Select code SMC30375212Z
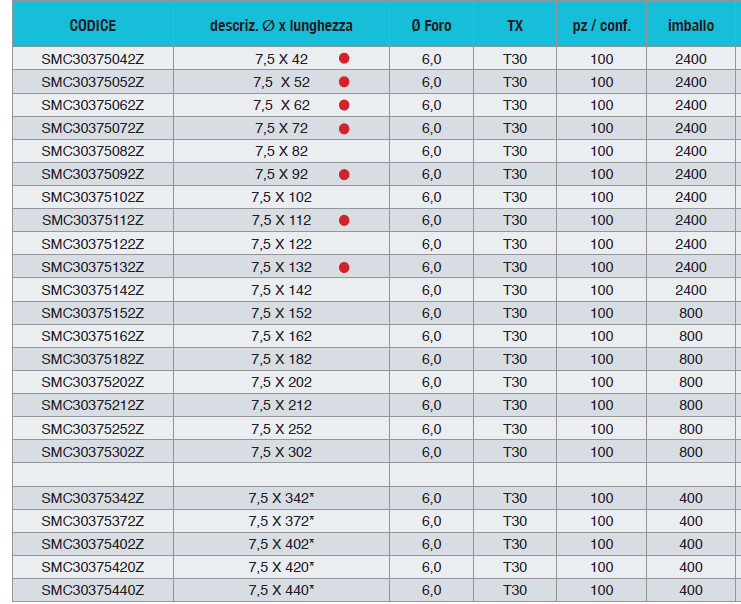 pos(93,405)
